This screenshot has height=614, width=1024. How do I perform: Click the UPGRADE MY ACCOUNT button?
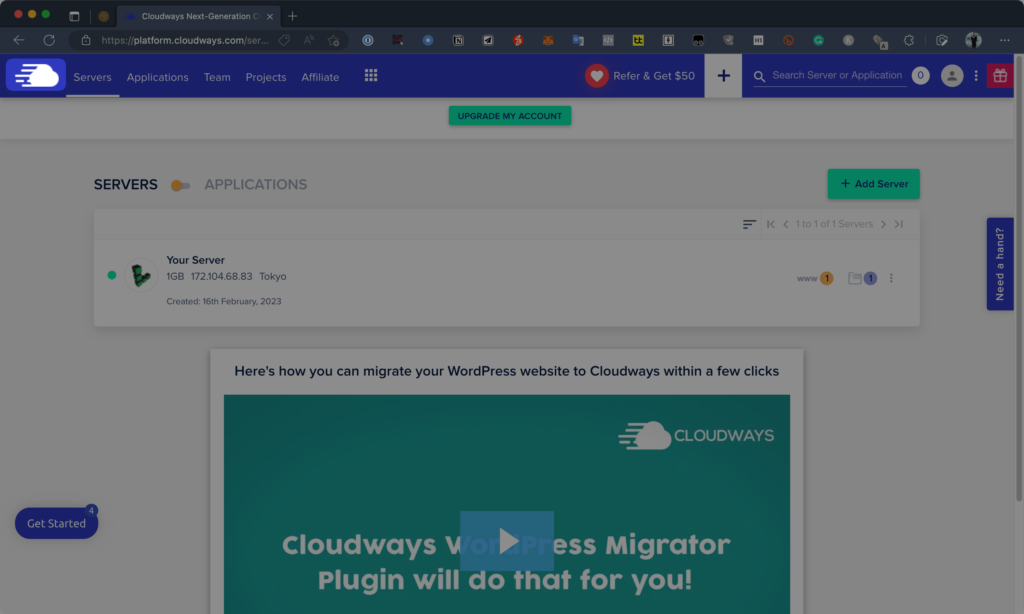click(509, 116)
